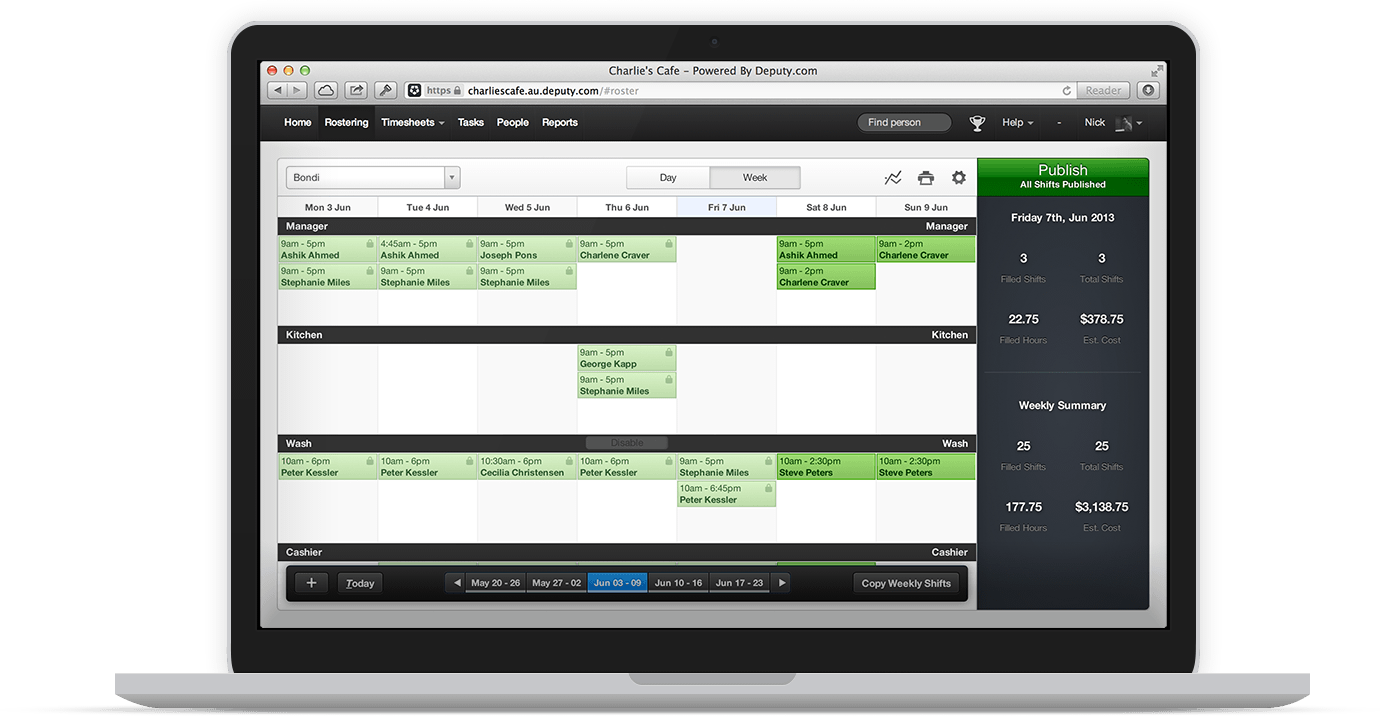Click the trophy icon in navigation bar
This screenshot has height=716, width=1380.
click(977, 123)
